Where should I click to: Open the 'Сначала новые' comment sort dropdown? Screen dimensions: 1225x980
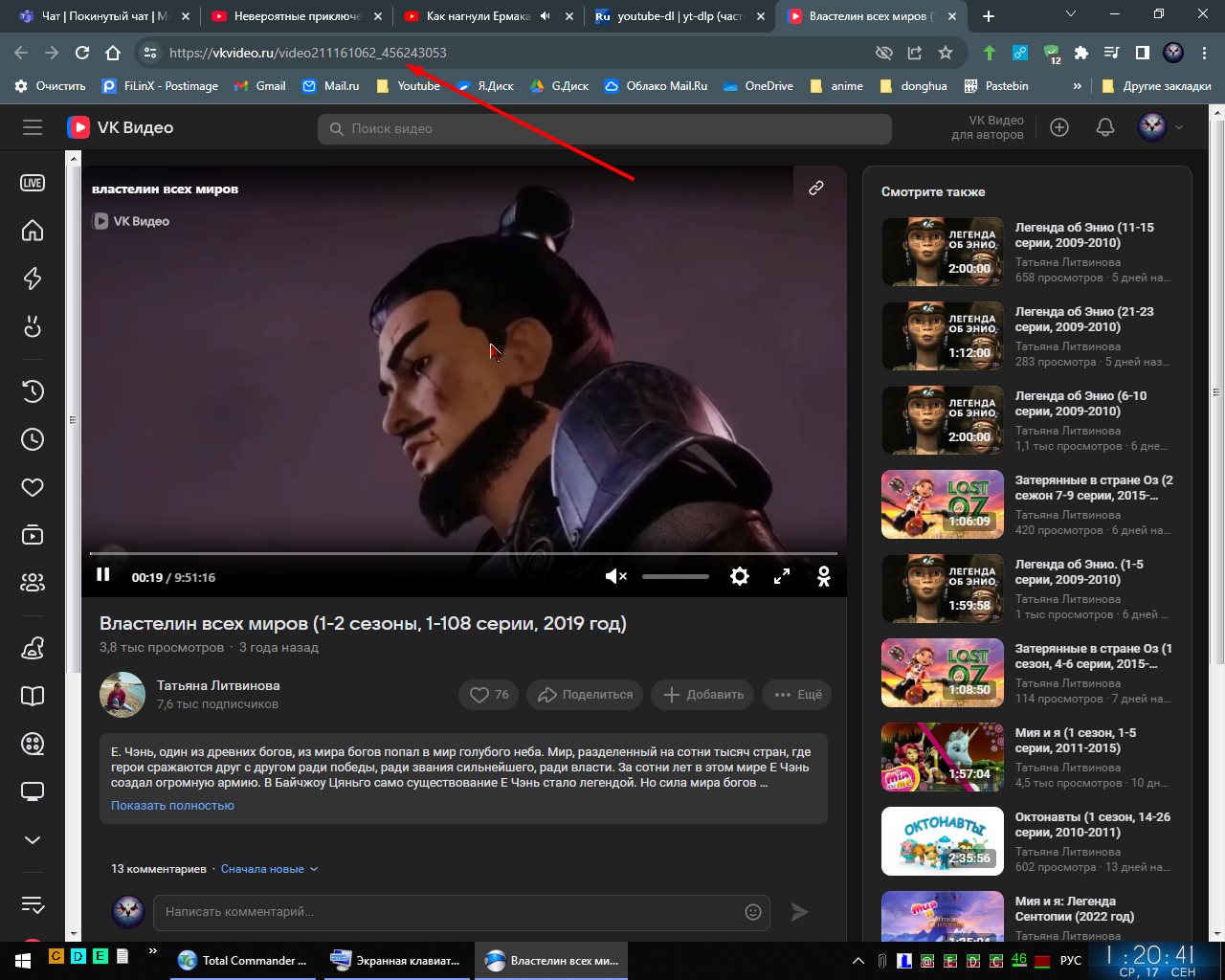[269, 869]
